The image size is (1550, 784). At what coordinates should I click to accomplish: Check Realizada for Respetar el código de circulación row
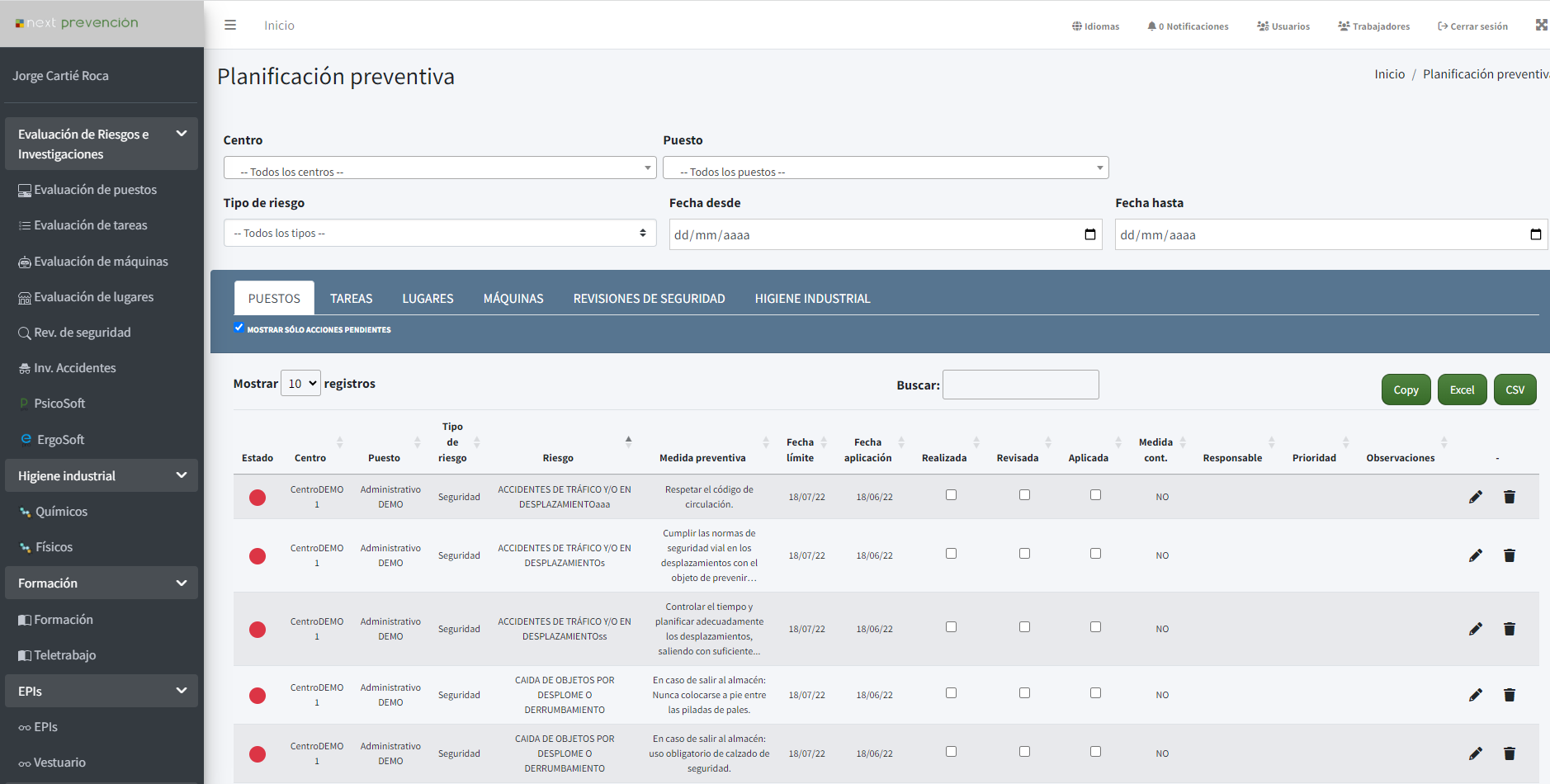951,495
